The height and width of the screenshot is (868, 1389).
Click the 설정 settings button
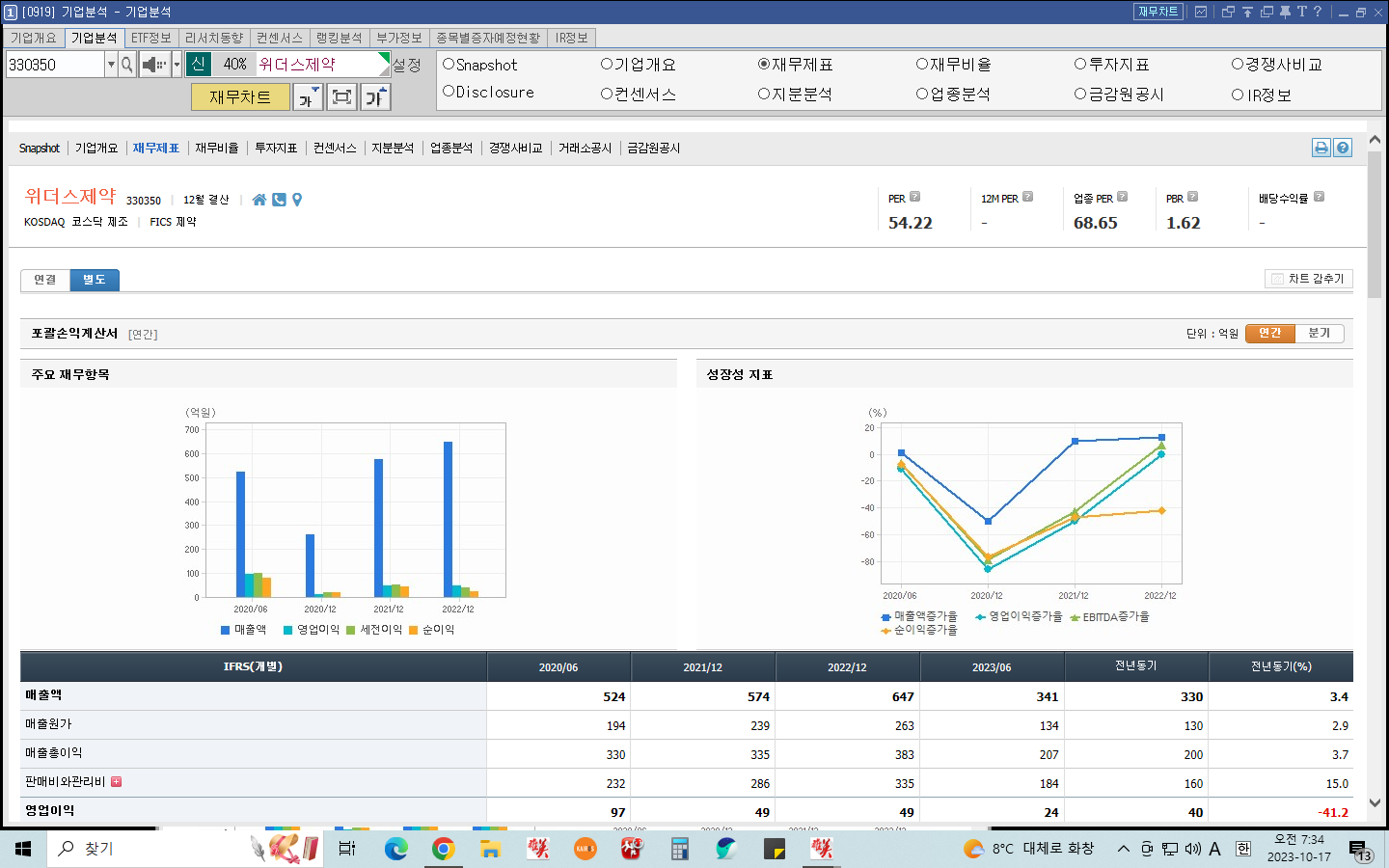(406, 65)
